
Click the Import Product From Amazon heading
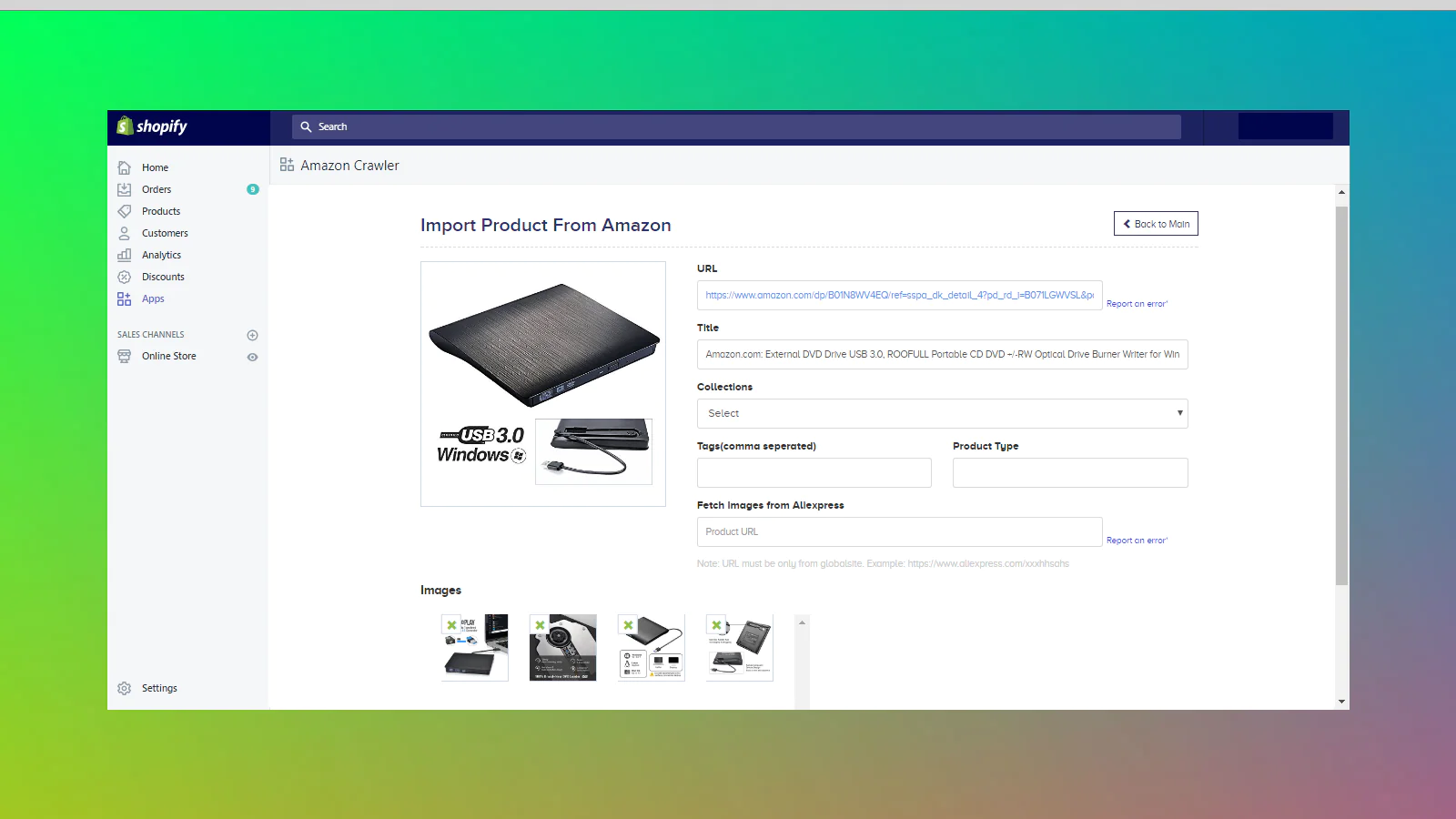[546, 225]
